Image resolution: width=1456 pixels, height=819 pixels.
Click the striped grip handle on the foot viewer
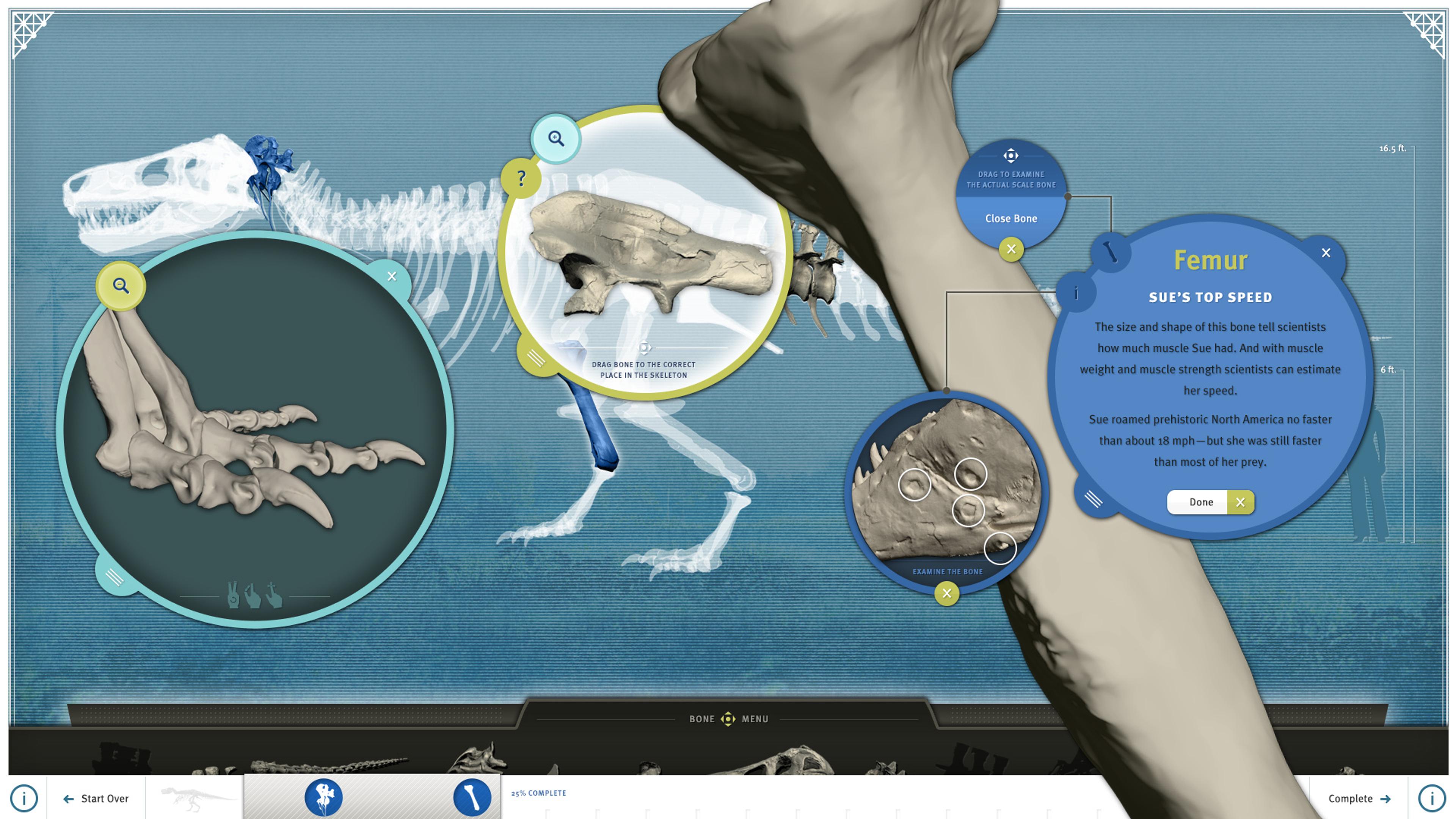115,577
